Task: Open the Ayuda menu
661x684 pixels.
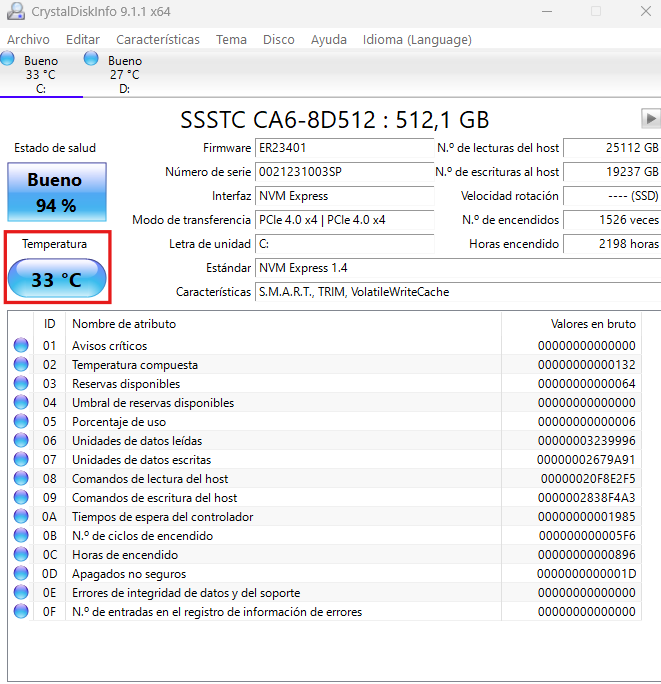Action: coord(329,40)
